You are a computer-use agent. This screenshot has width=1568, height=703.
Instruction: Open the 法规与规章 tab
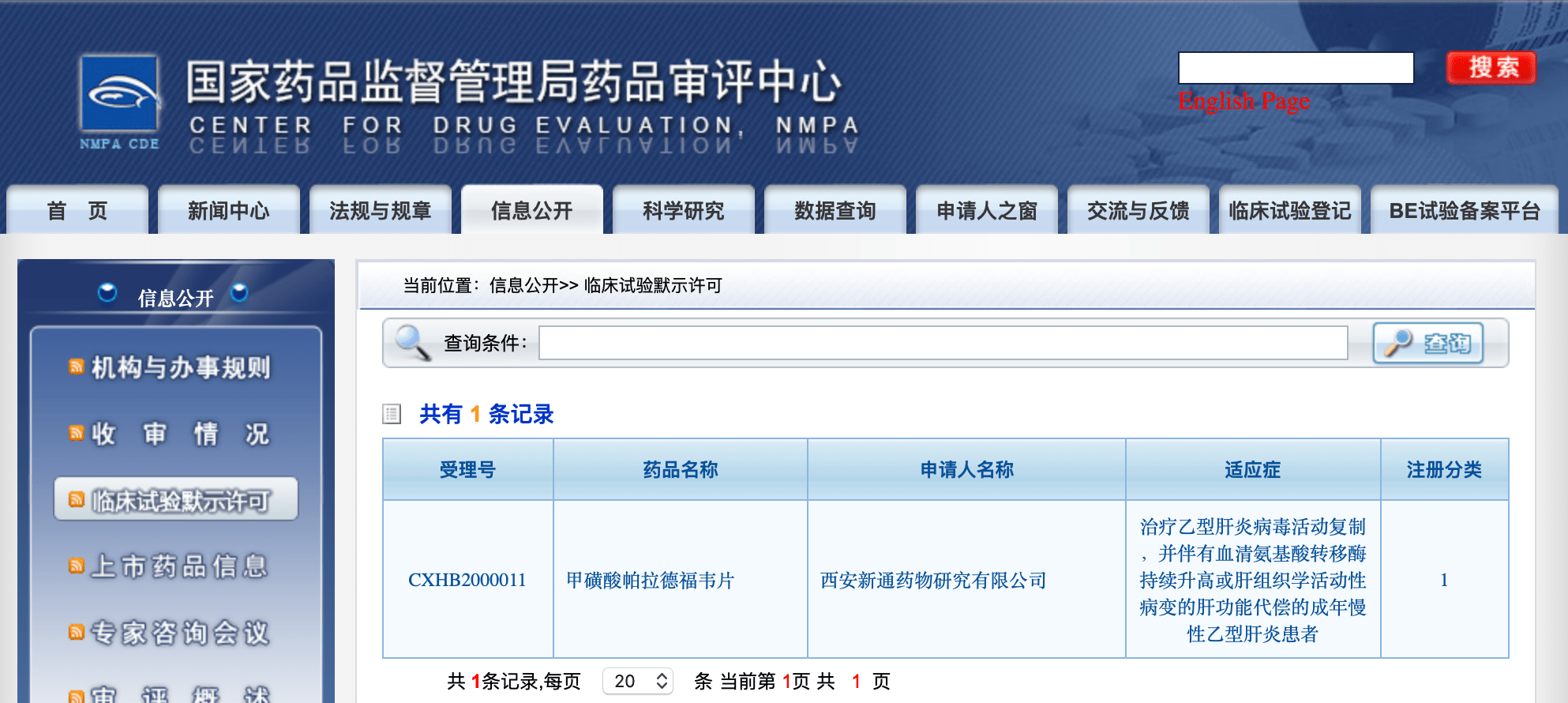pos(381,210)
